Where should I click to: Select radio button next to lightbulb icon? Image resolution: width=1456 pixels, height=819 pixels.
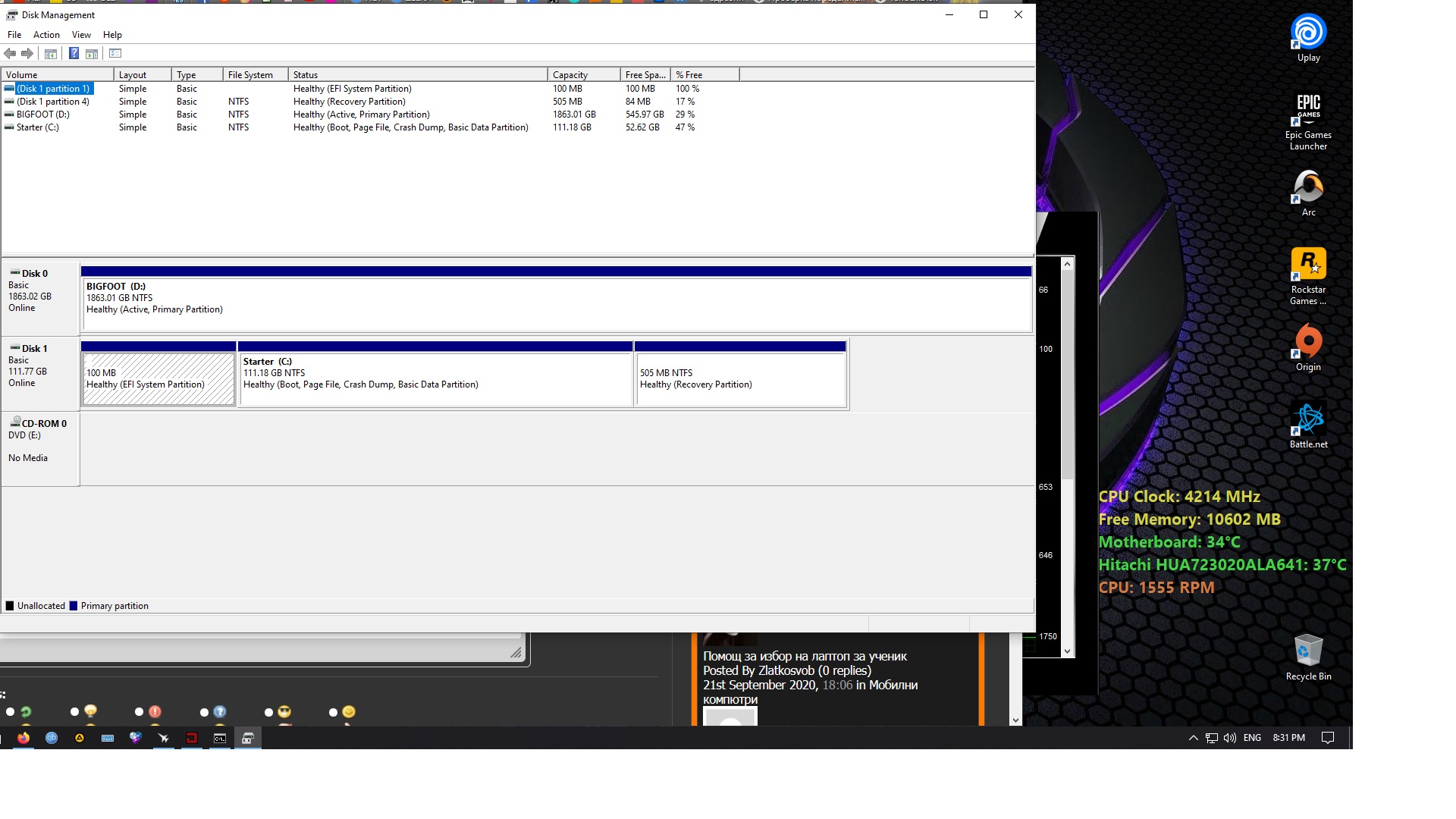(74, 712)
